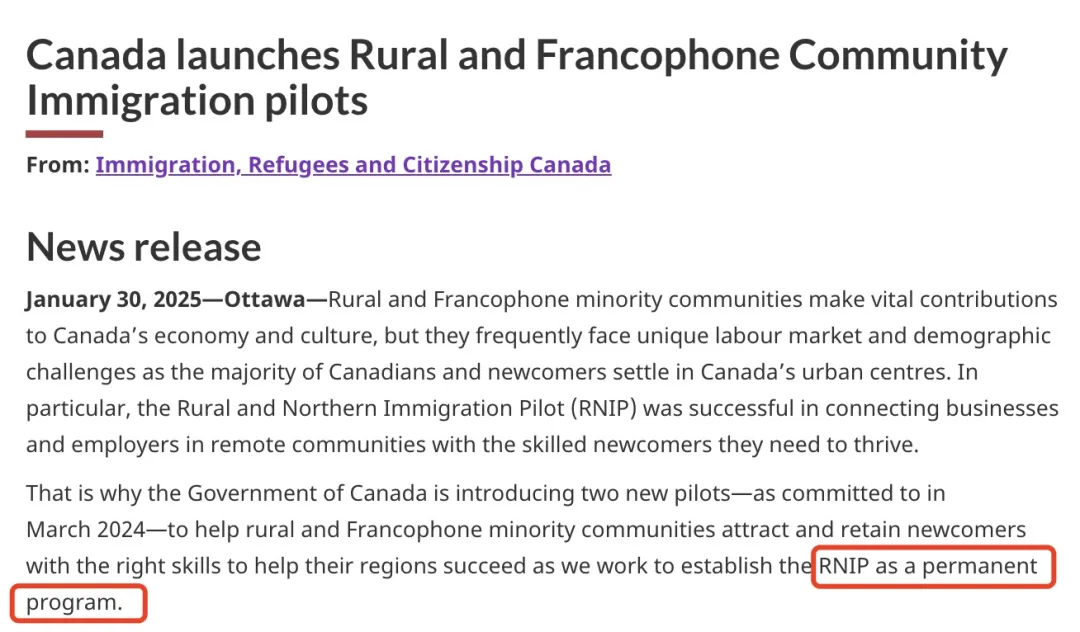This screenshot has width=1080, height=632.
Task: Click the red box around "RNIP as a permanent"
Action: [931, 566]
